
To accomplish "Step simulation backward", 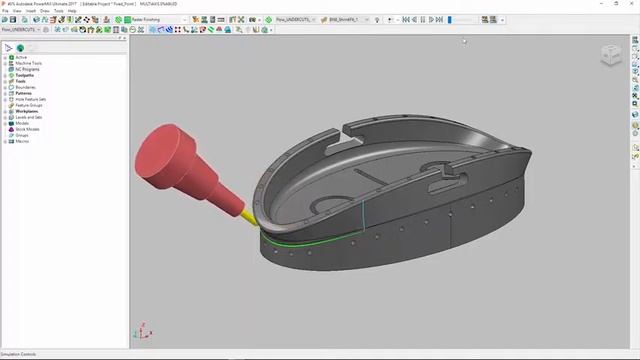I will click(x=414, y=20).
